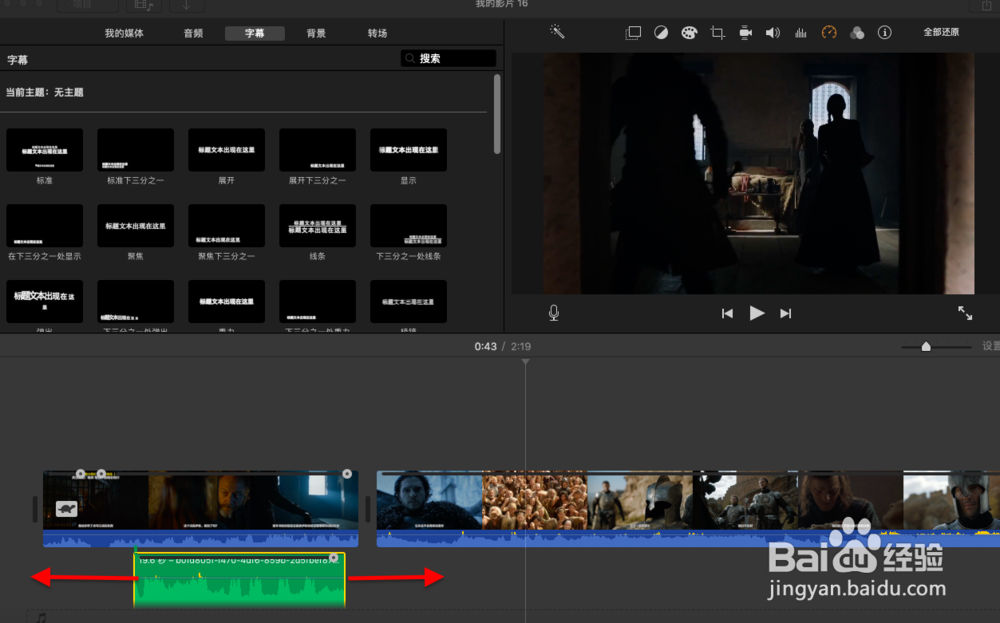Viewport: 1000px width, 623px height.
Task: Select the 聚焦下三分之一 title thumbnail
Action: (x=226, y=226)
